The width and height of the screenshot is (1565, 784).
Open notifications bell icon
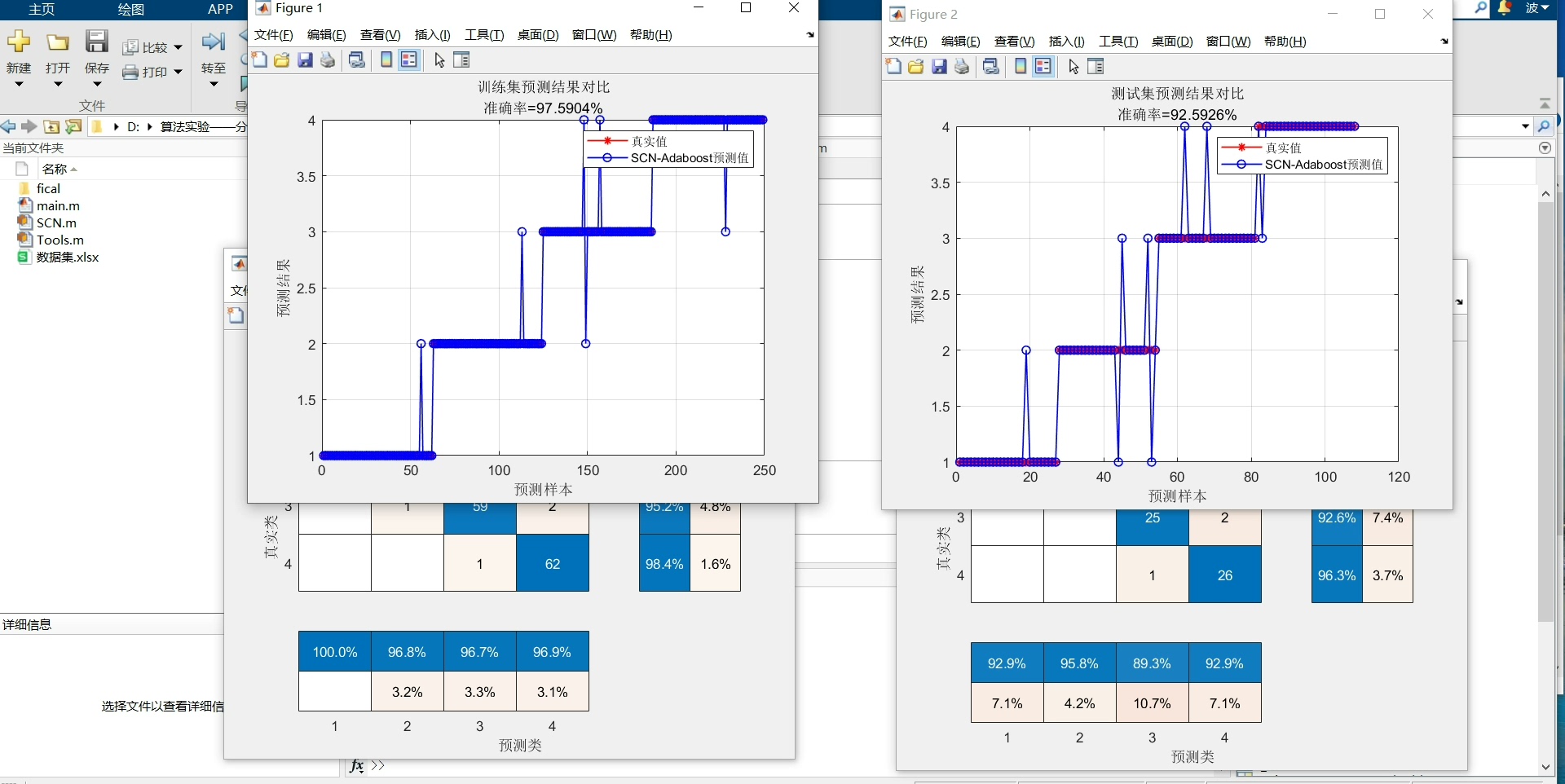click(x=1505, y=8)
